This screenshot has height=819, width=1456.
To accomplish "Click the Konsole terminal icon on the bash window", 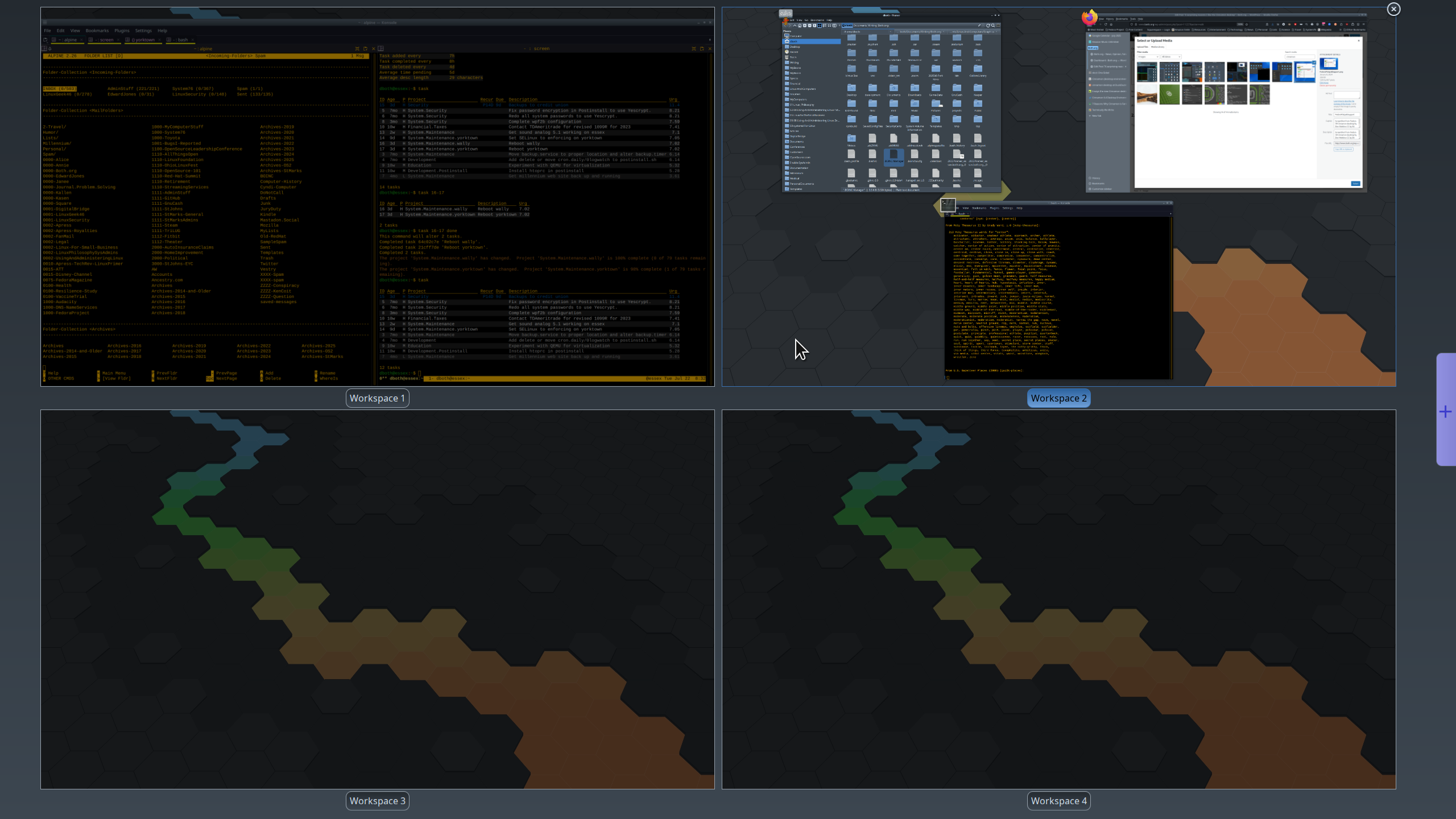I will [948, 205].
